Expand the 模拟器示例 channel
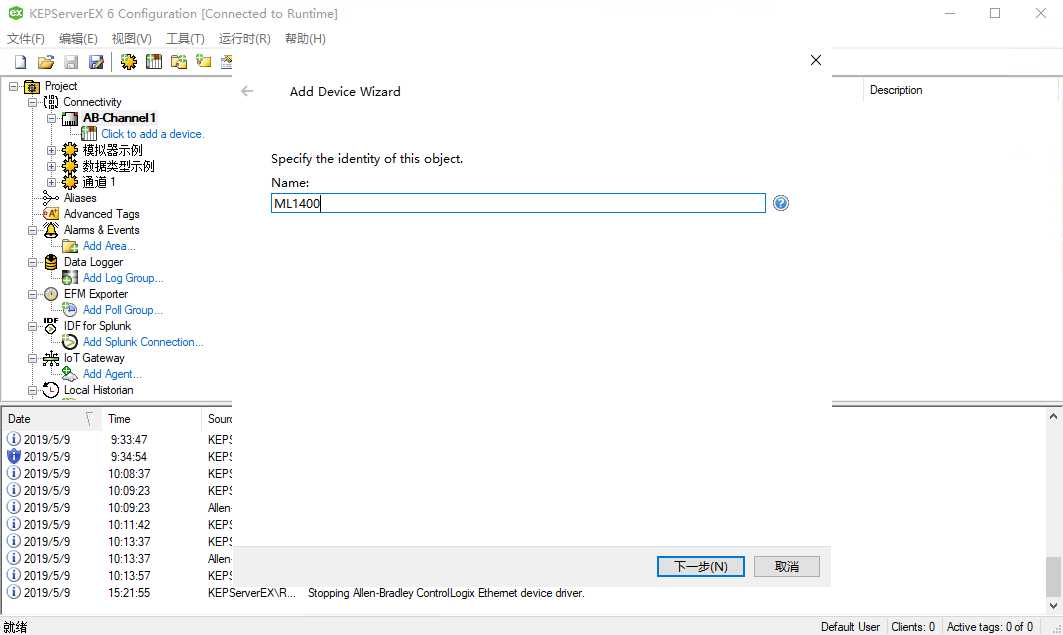The height and width of the screenshot is (635, 1063). pos(52,150)
